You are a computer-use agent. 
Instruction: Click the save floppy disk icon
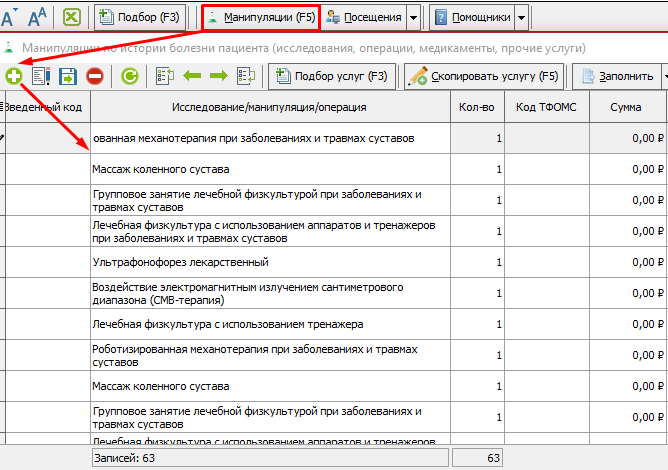pos(68,75)
